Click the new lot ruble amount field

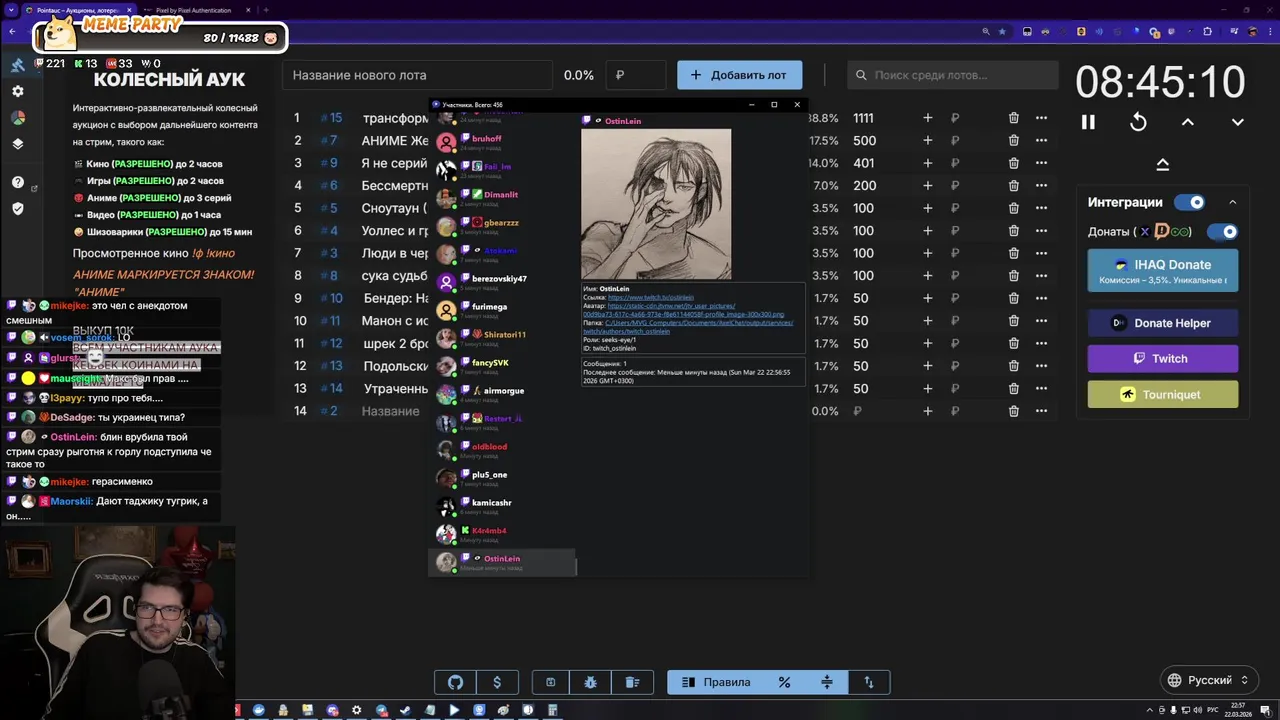[x=635, y=75]
